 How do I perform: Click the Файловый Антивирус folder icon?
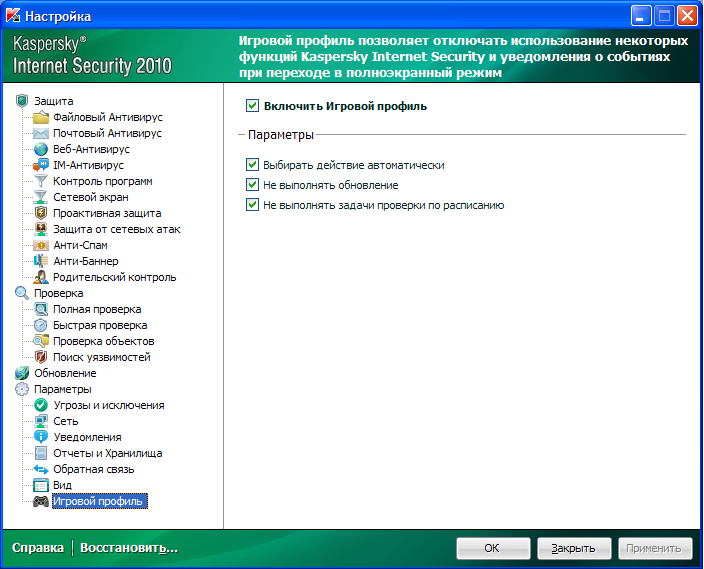pos(41,117)
